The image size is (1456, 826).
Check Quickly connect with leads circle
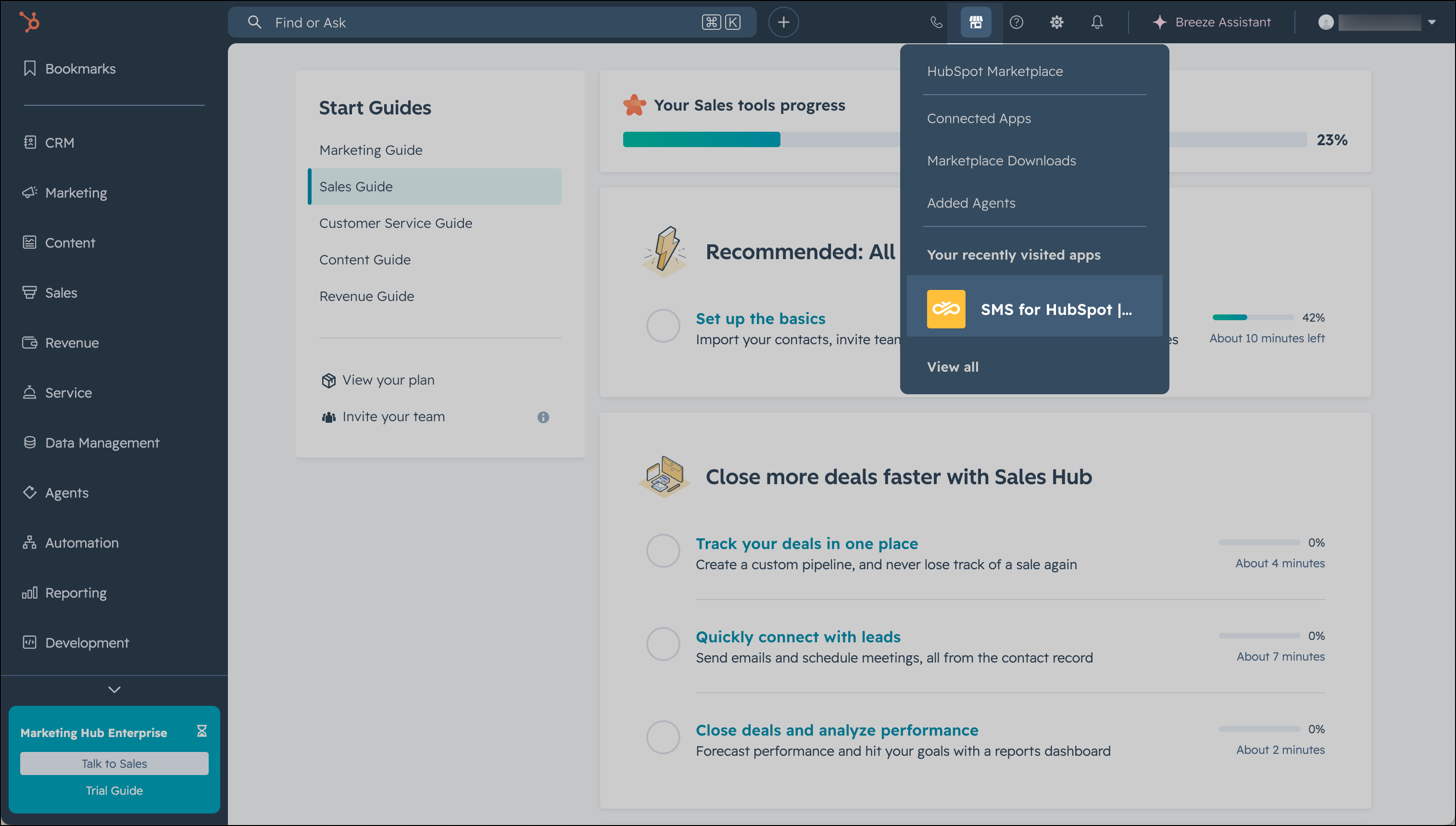coord(663,643)
